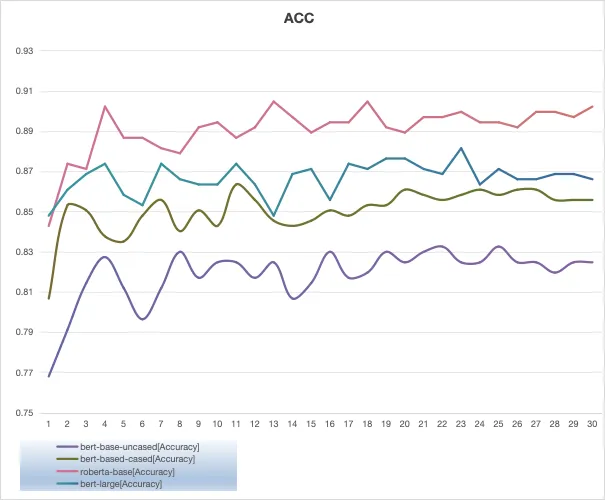
Task: Select the roberta-base[Accuracy] legend entry
Action: [x=116, y=471]
